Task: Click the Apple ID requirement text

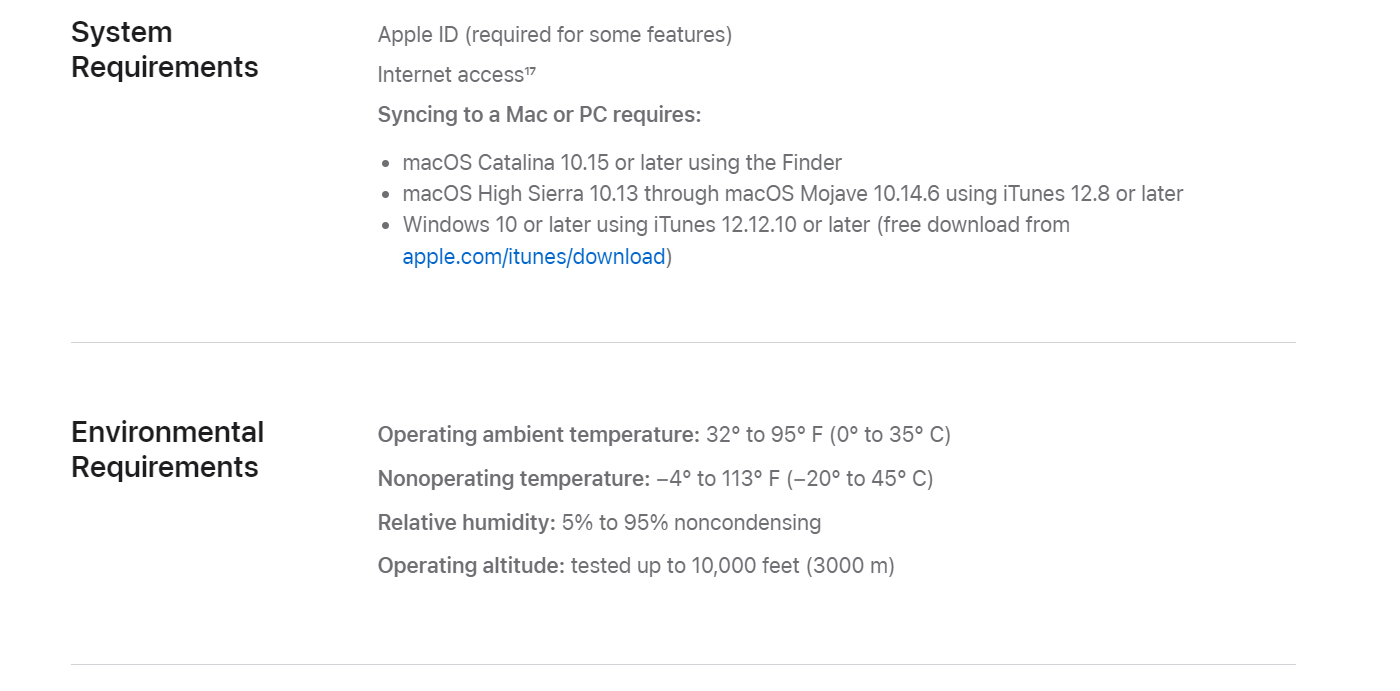Action: tap(555, 35)
